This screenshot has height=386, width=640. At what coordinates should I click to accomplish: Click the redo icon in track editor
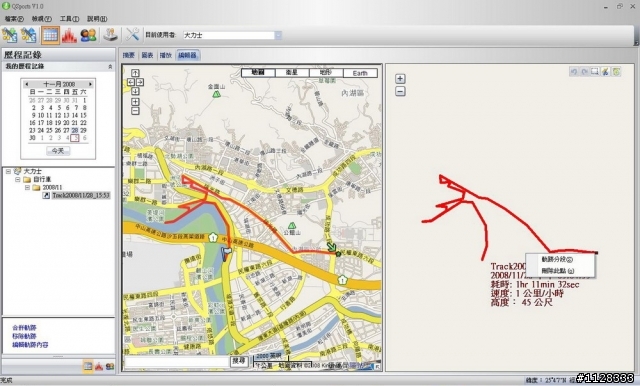[584, 72]
